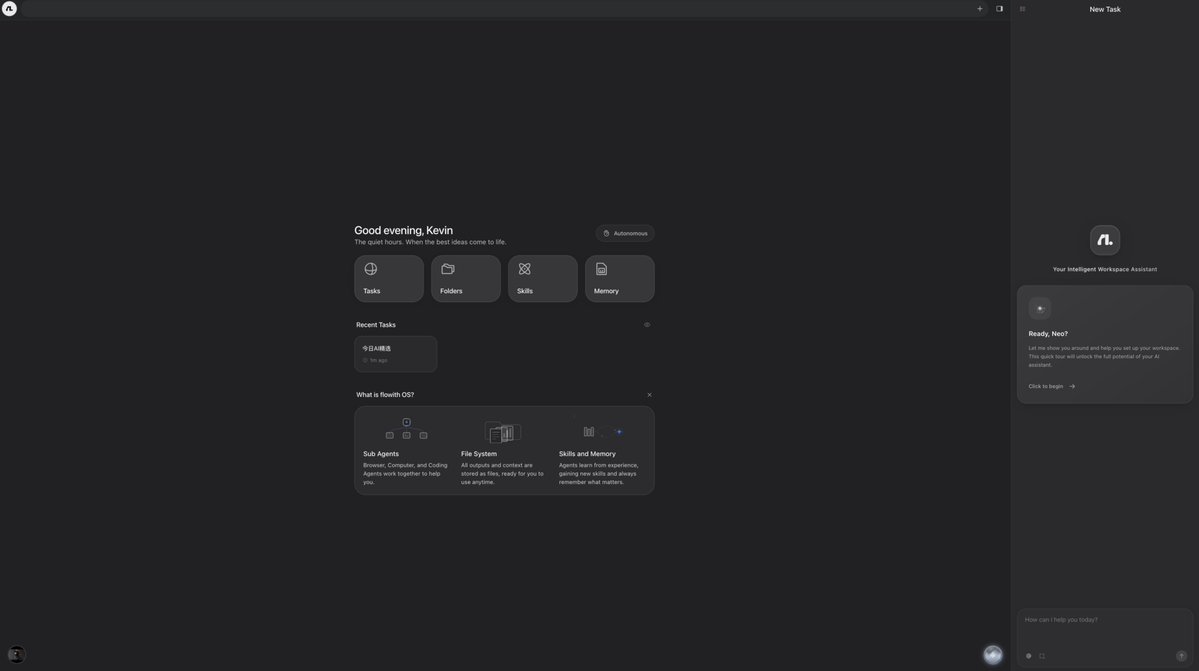1199x671 pixels.
Task: Open the Folders card
Action: 466,278
